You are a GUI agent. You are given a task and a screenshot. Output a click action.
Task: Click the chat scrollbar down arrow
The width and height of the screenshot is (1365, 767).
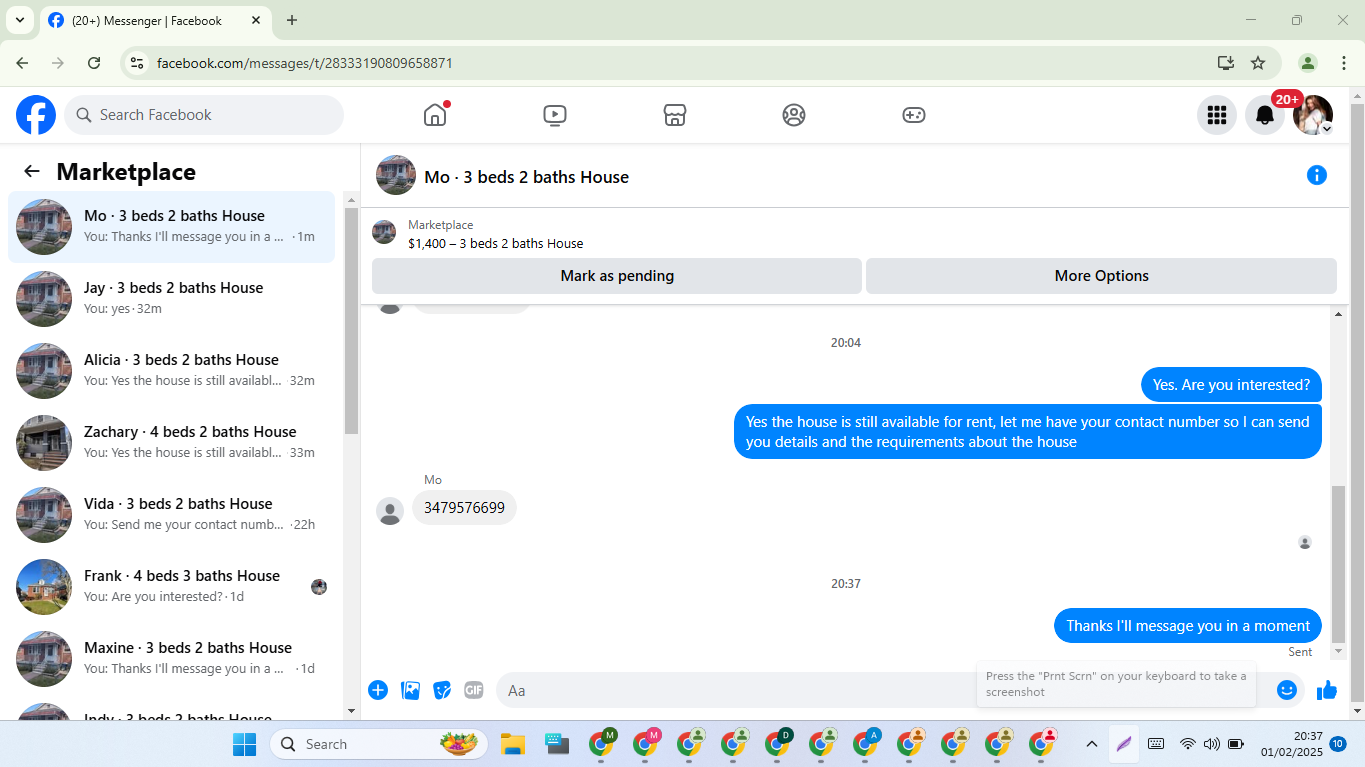point(1339,651)
